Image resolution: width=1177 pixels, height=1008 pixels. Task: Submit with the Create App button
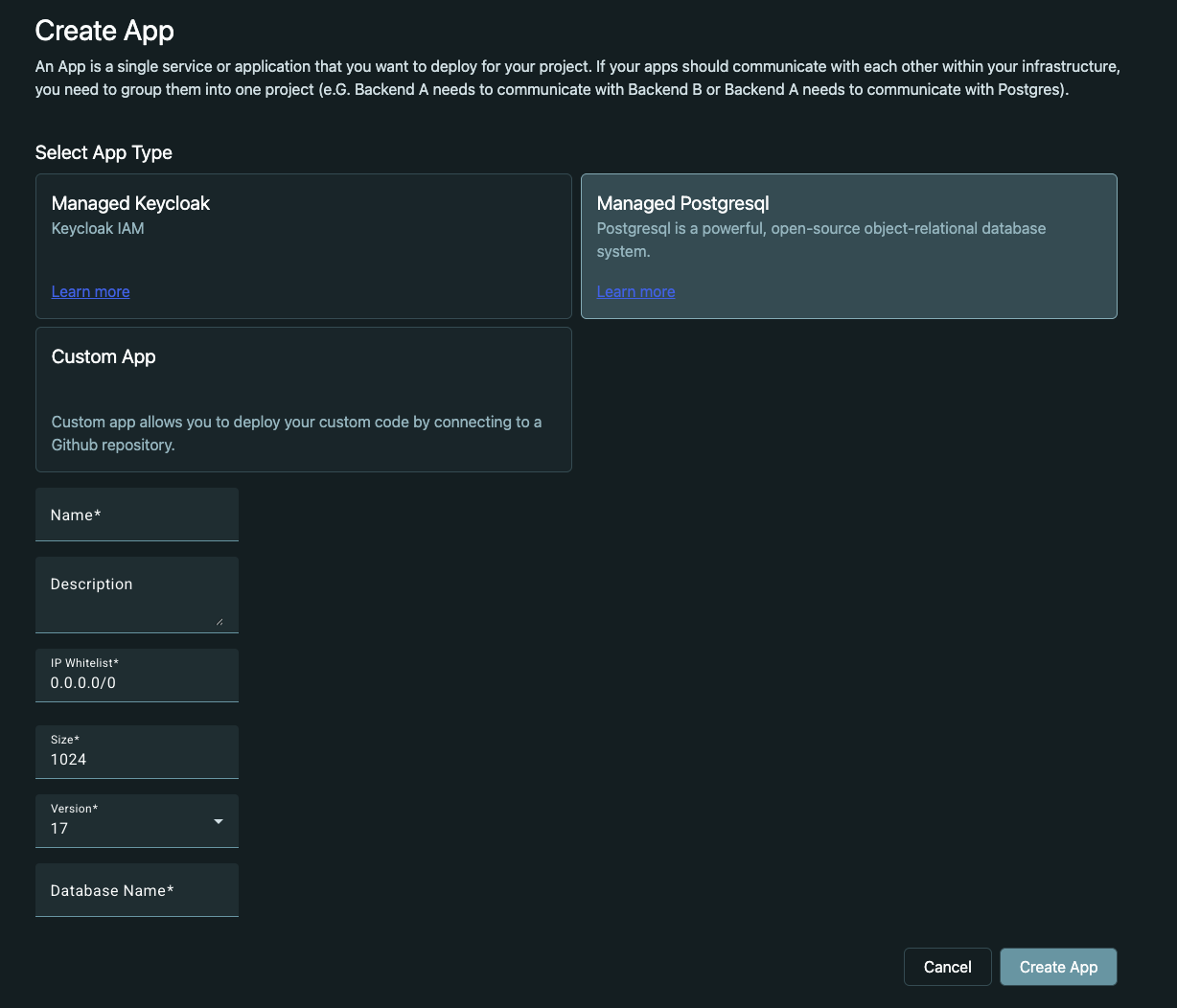(1058, 967)
